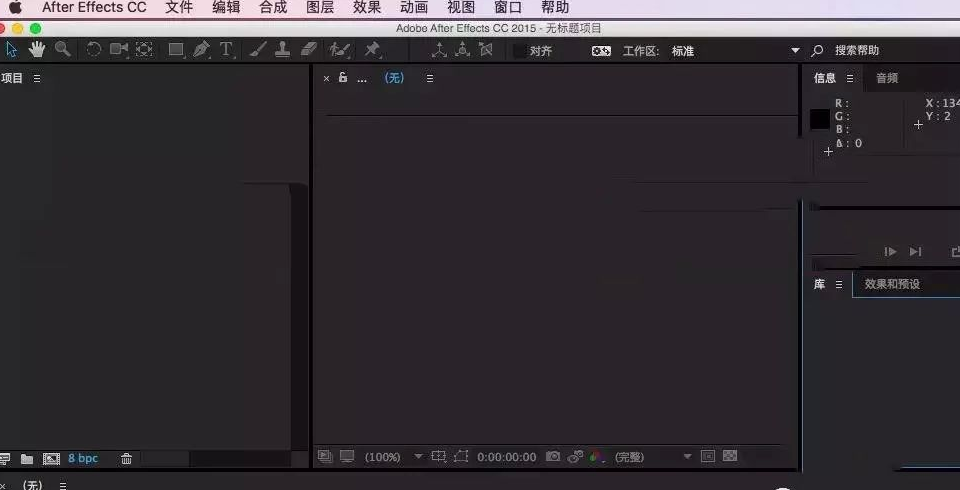Select the Puppet Pin tool
This screenshot has height=490, width=960.
372,50
